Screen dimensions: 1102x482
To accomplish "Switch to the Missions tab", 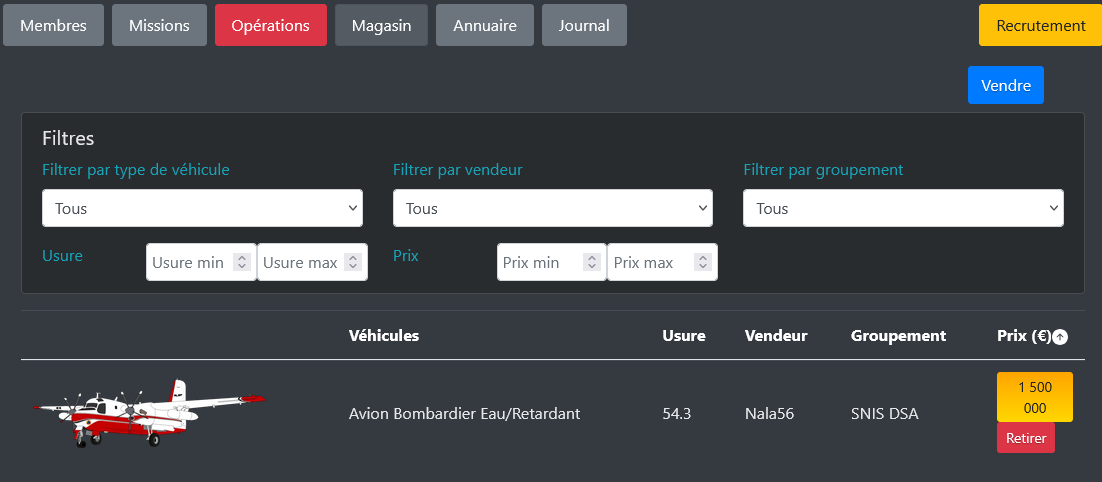I will click(159, 25).
